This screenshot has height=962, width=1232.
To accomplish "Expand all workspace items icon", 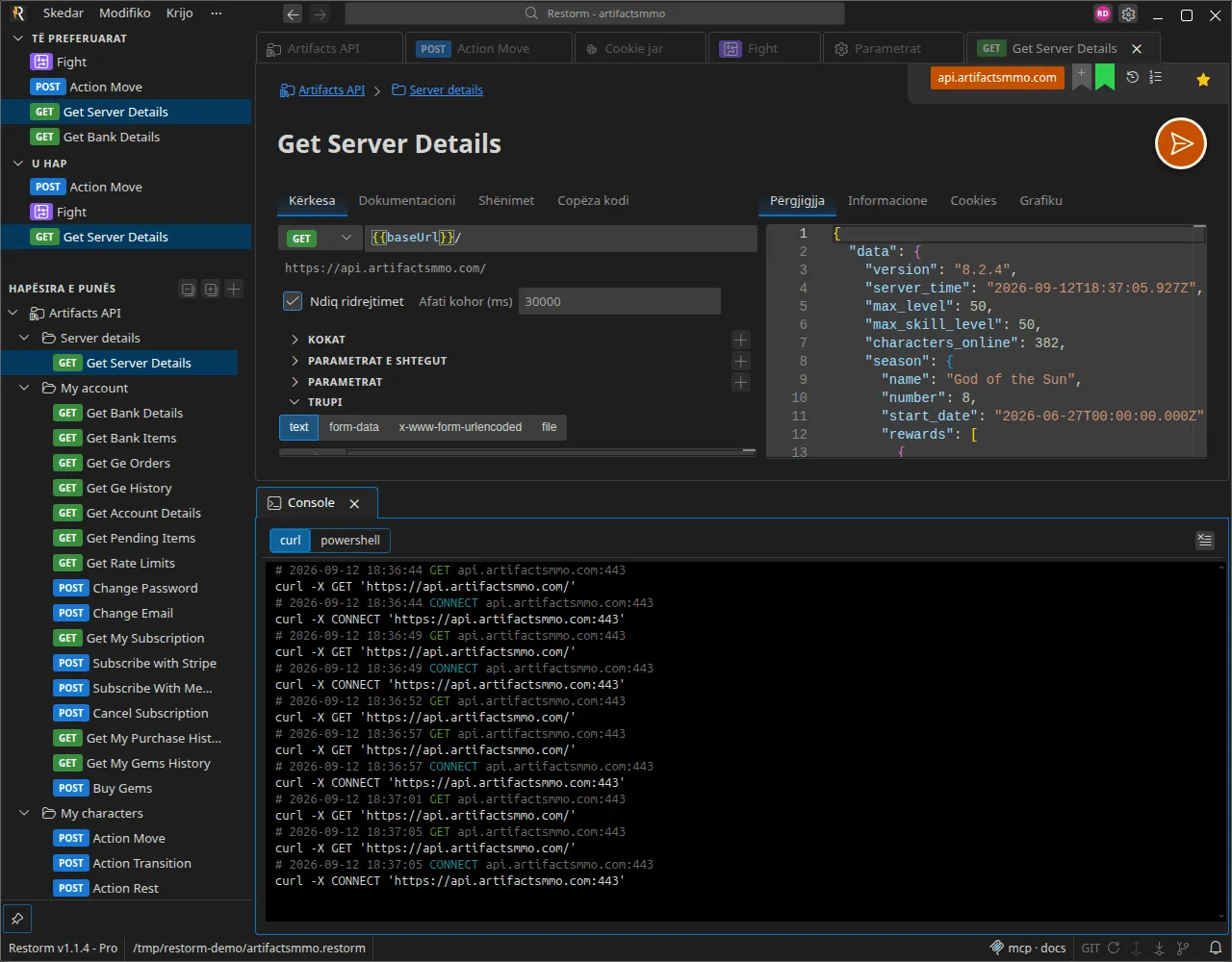I will coord(211,289).
